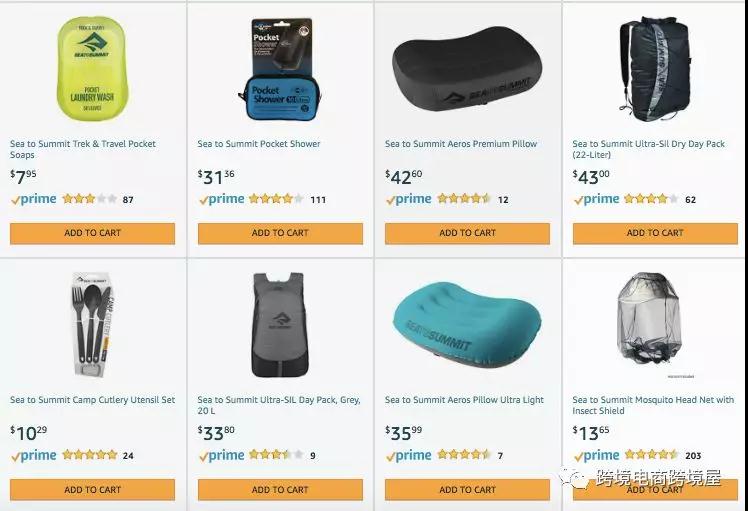Open Ultra-Sil Dry Day Pack (22-Liter) link
748x511 pixels.
[x=648, y=149]
